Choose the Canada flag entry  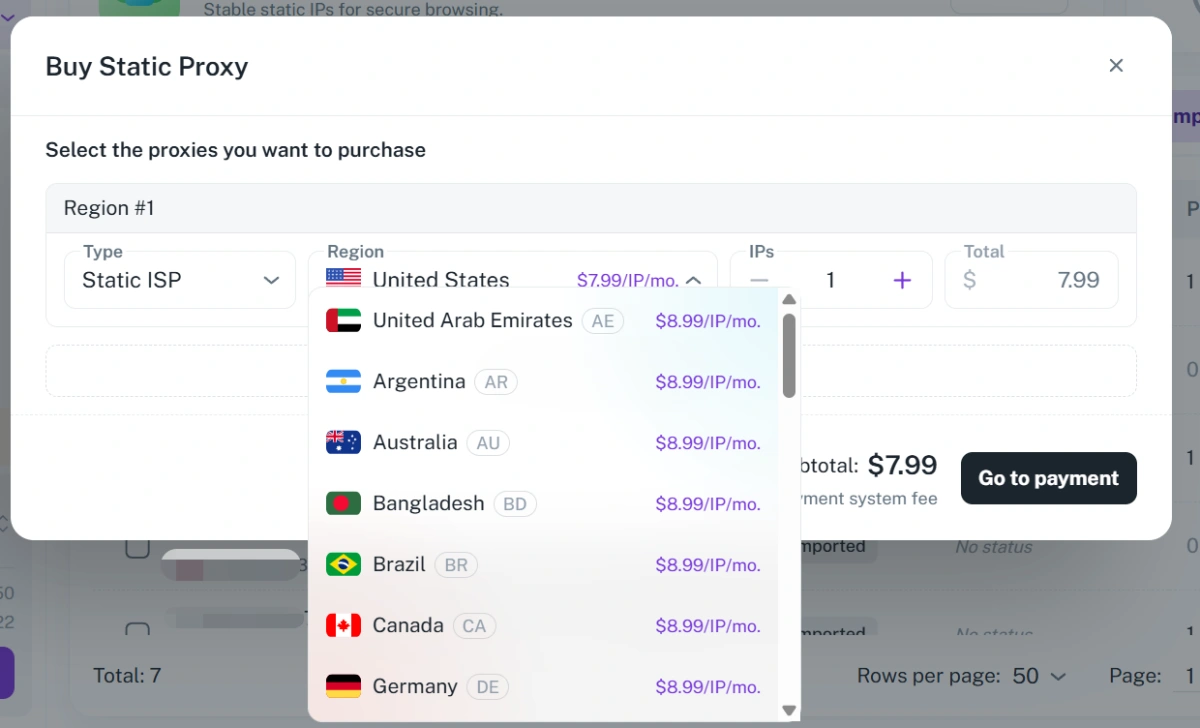click(x=343, y=626)
